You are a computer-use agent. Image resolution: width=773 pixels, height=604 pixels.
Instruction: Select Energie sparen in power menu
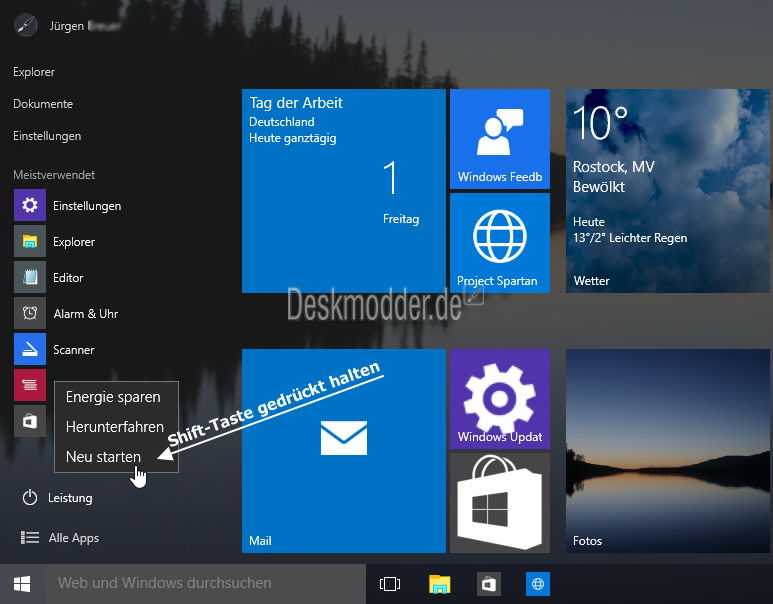(x=113, y=397)
